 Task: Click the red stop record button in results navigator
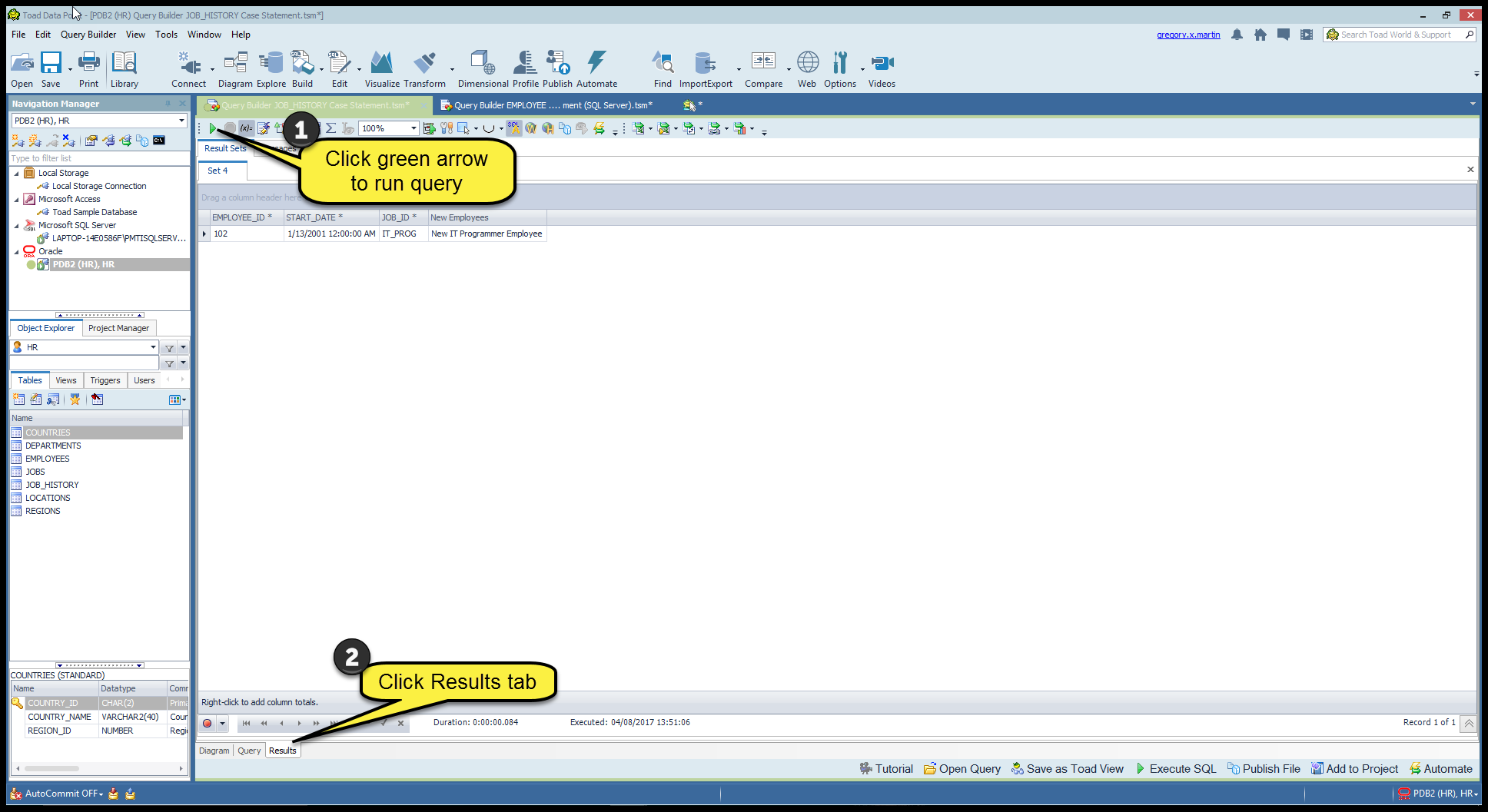207,723
